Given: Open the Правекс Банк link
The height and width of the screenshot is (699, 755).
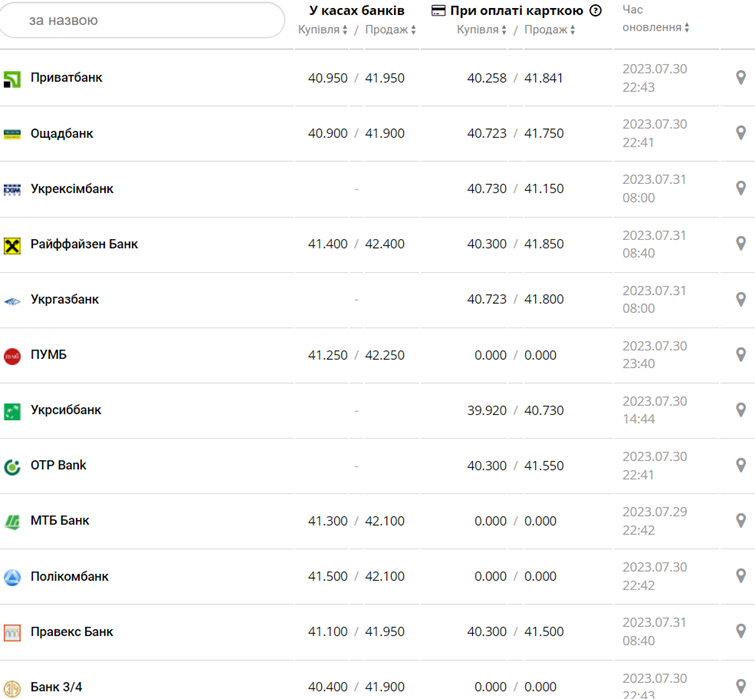Looking at the screenshot, I should 72,632.
